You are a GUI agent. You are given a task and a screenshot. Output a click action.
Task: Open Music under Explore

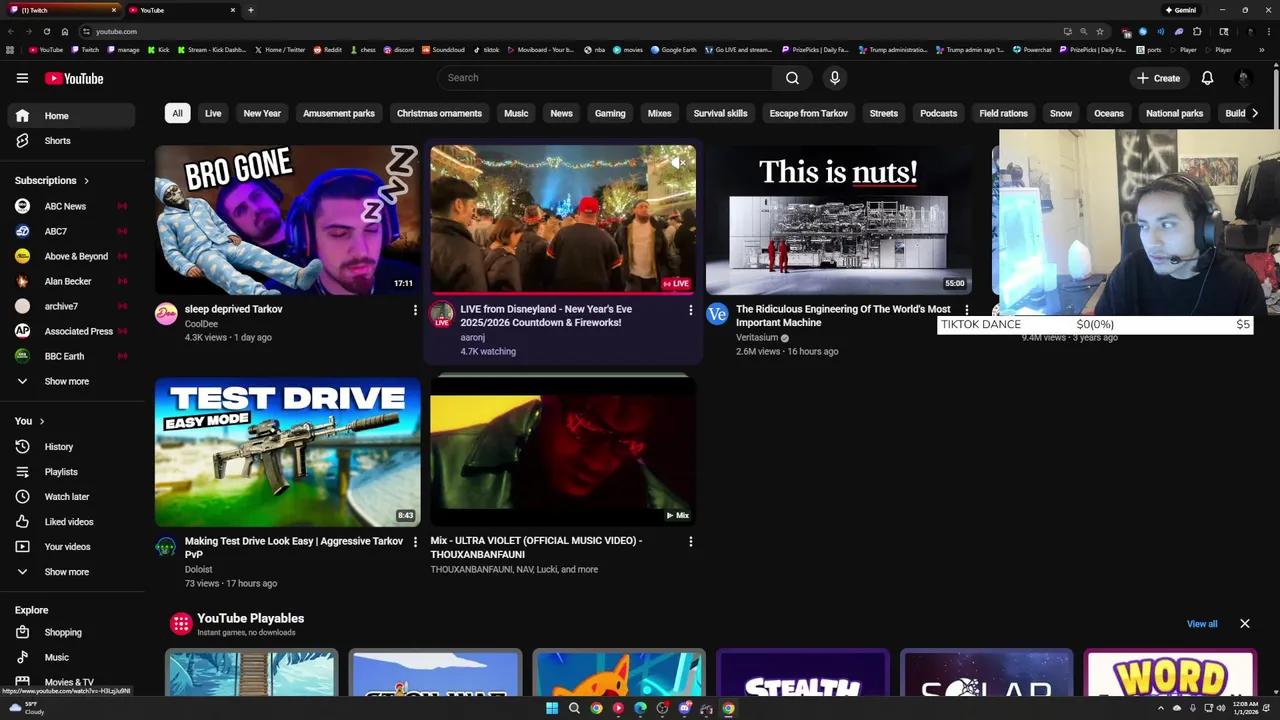click(x=70, y=657)
